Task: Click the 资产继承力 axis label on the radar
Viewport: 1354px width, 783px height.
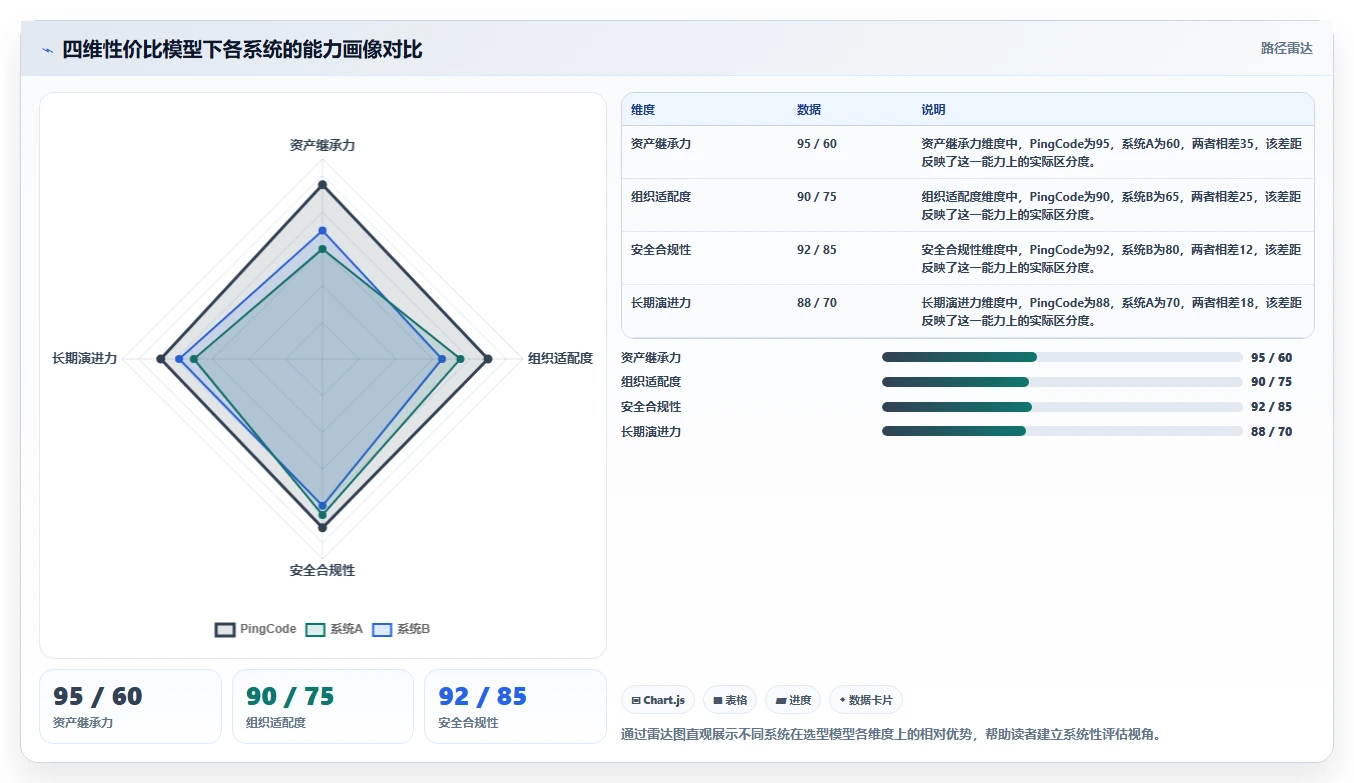Action: click(x=322, y=145)
